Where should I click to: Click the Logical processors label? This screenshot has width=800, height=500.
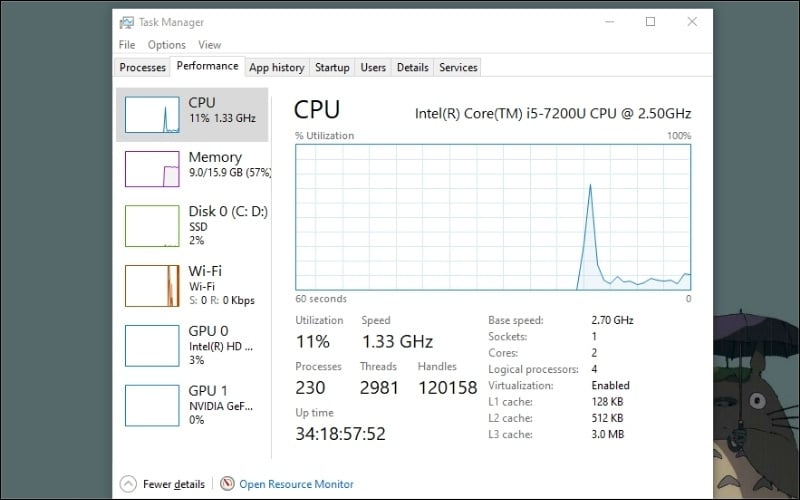coord(533,369)
